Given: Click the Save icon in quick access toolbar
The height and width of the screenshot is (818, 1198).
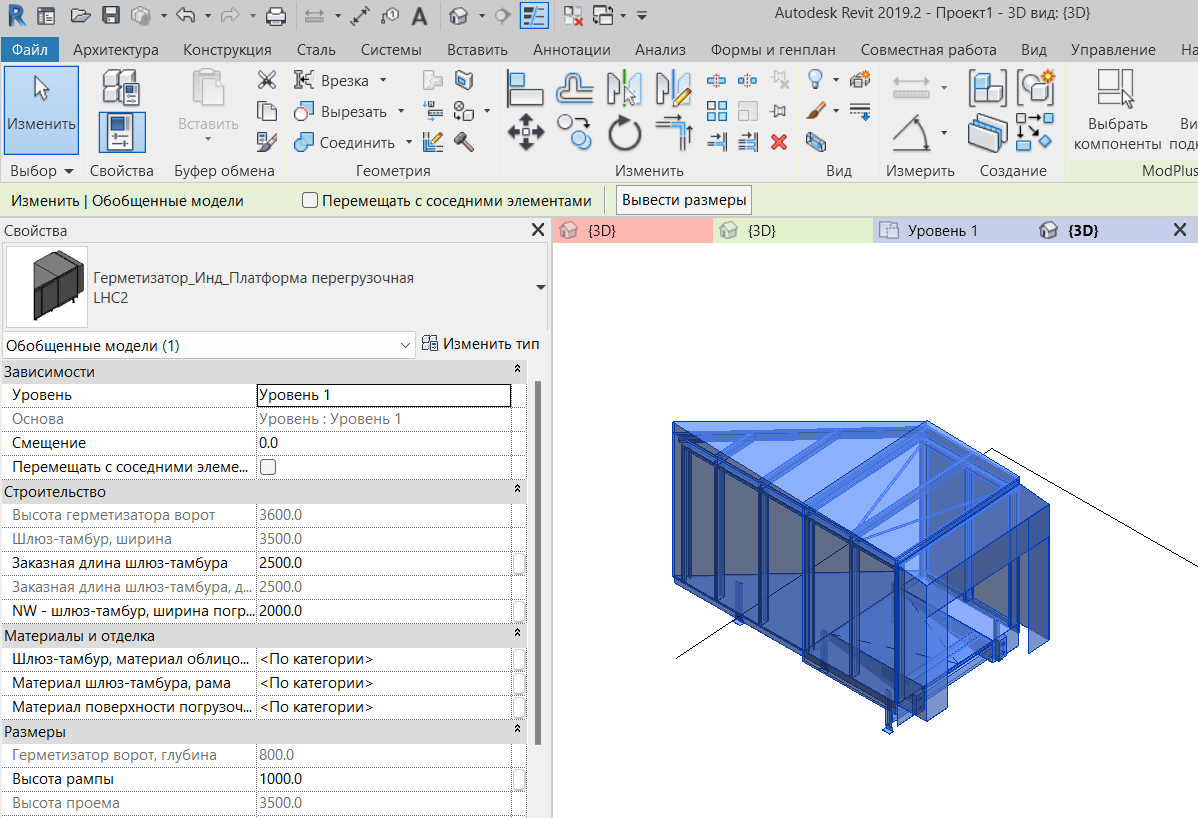Looking at the screenshot, I should pyautogui.click(x=111, y=16).
